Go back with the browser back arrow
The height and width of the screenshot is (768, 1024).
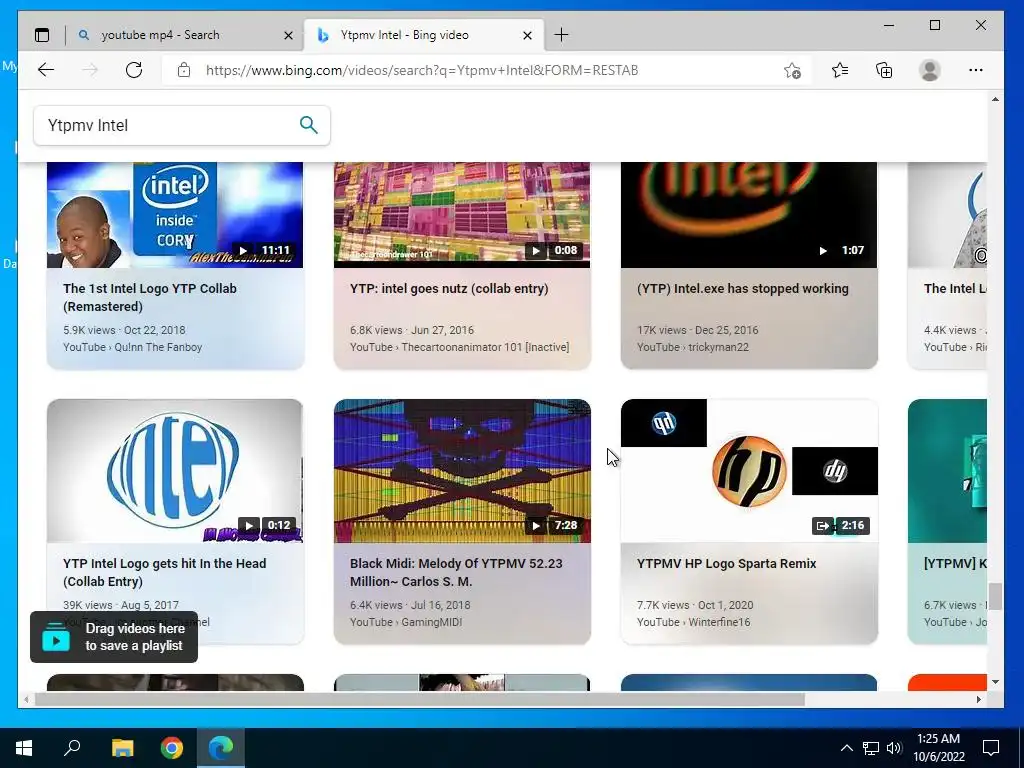click(x=46, y=70)
